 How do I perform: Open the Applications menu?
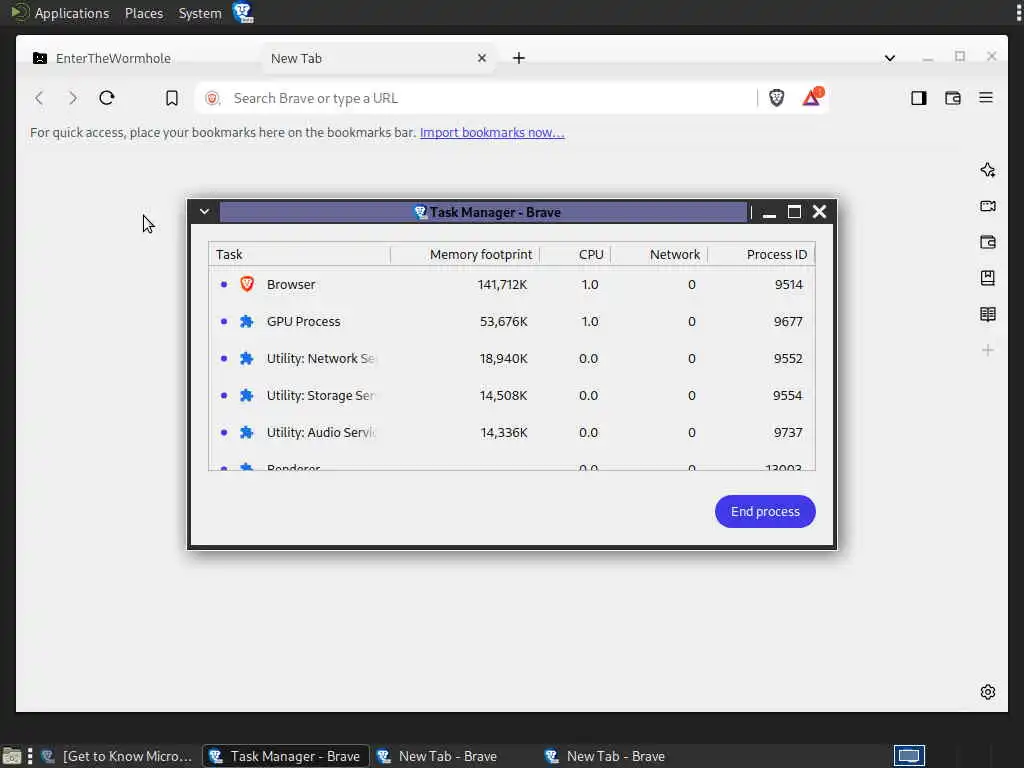tap(72, 13)
